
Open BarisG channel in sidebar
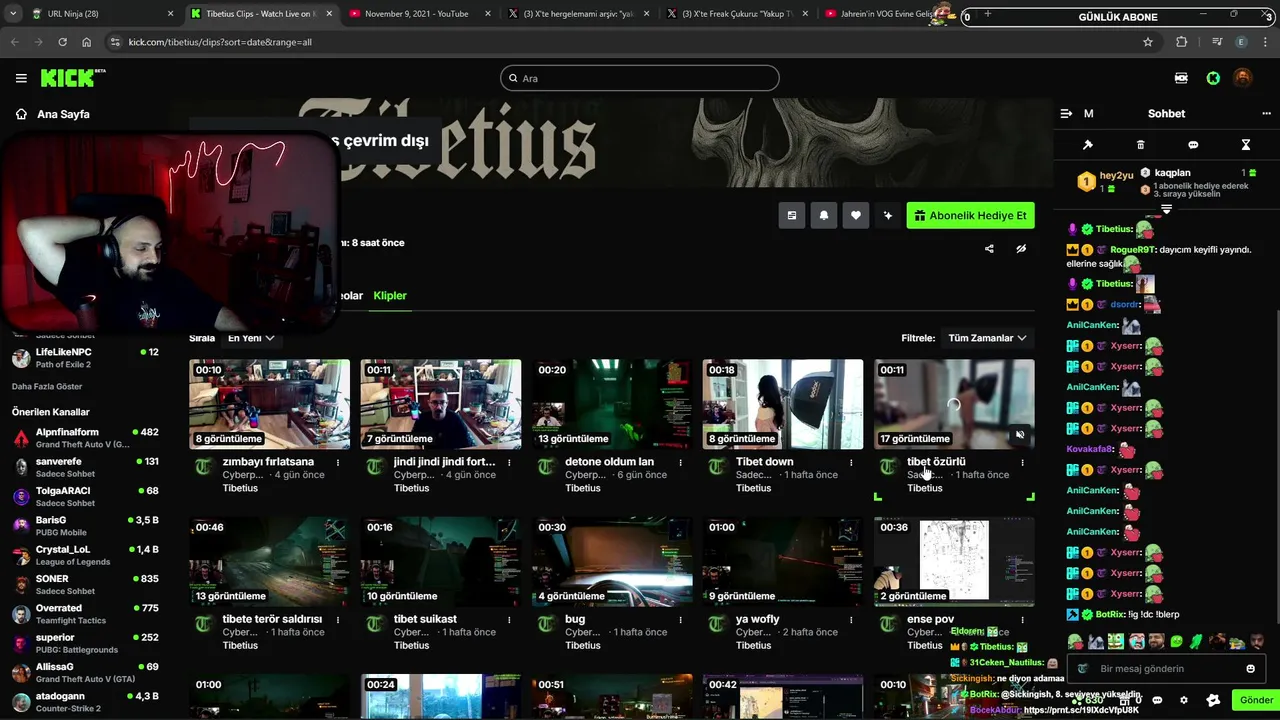tap(86, 526)
